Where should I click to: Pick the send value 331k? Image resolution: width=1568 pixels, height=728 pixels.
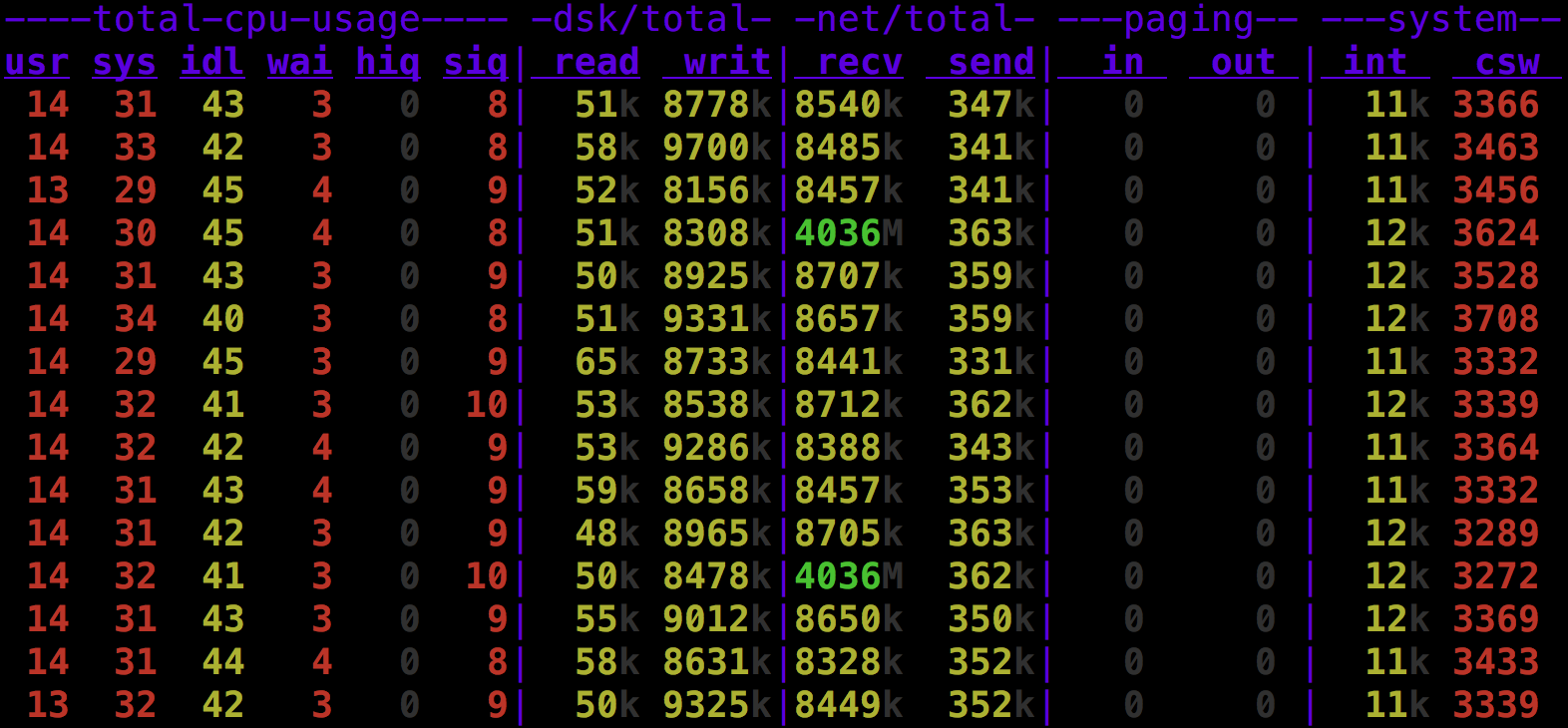click(991, 362)
